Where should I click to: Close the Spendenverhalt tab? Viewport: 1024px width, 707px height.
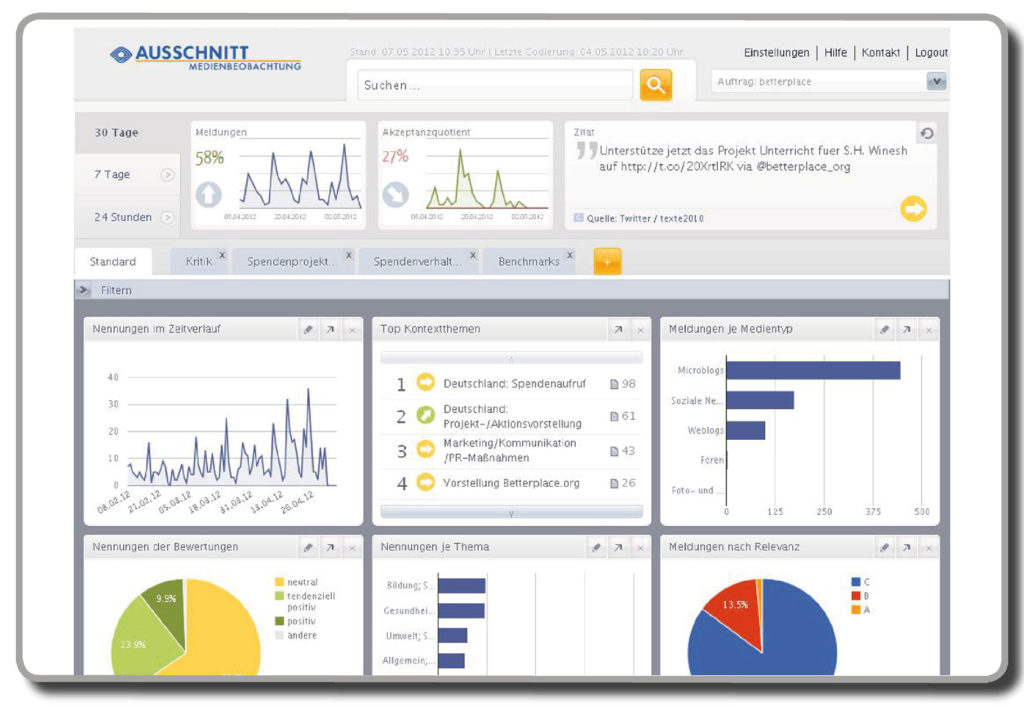coord(473,255)
